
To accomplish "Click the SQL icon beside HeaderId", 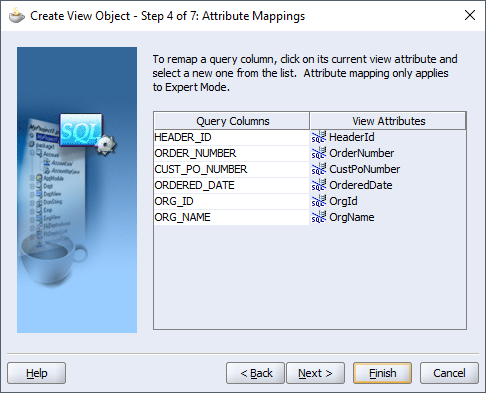I will coord(319,137).
